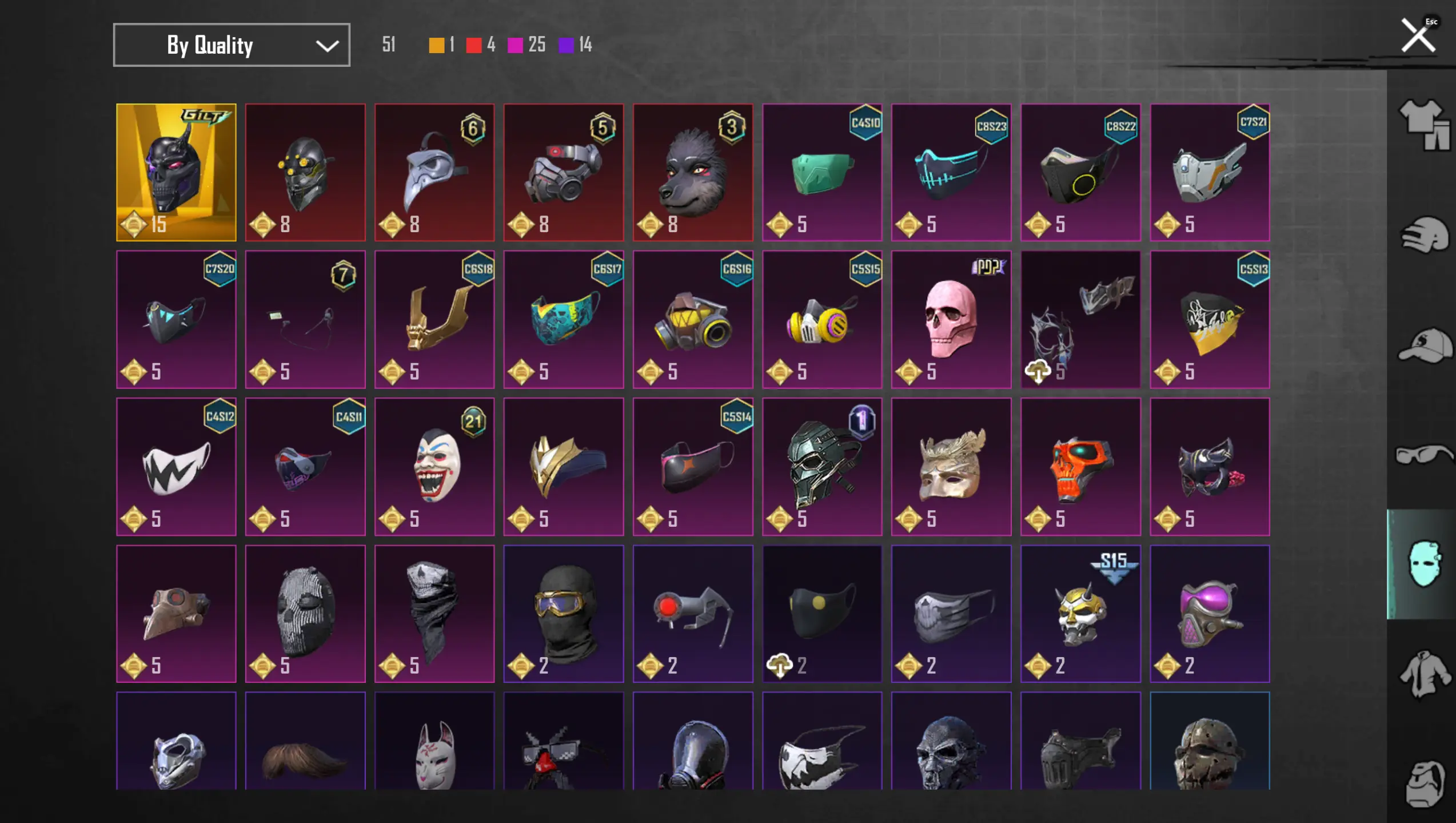Filter by the orange quality swatch
The width and height of the screenshot is (1456, 823).
click(437, 45)
